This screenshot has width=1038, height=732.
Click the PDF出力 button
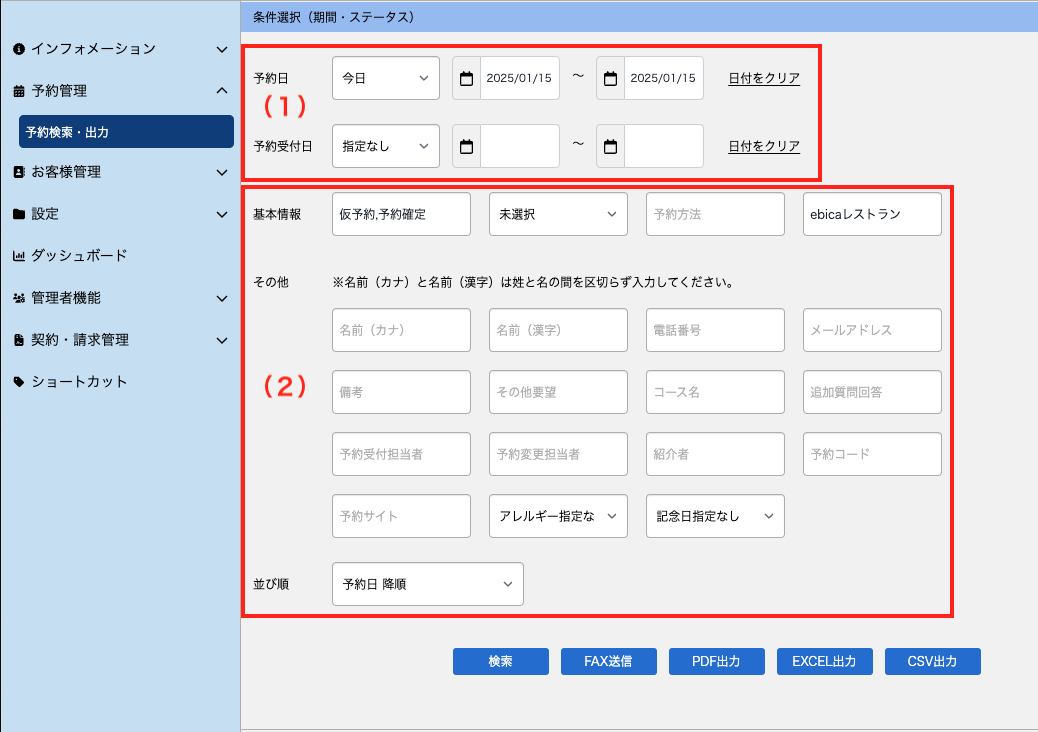716,661
